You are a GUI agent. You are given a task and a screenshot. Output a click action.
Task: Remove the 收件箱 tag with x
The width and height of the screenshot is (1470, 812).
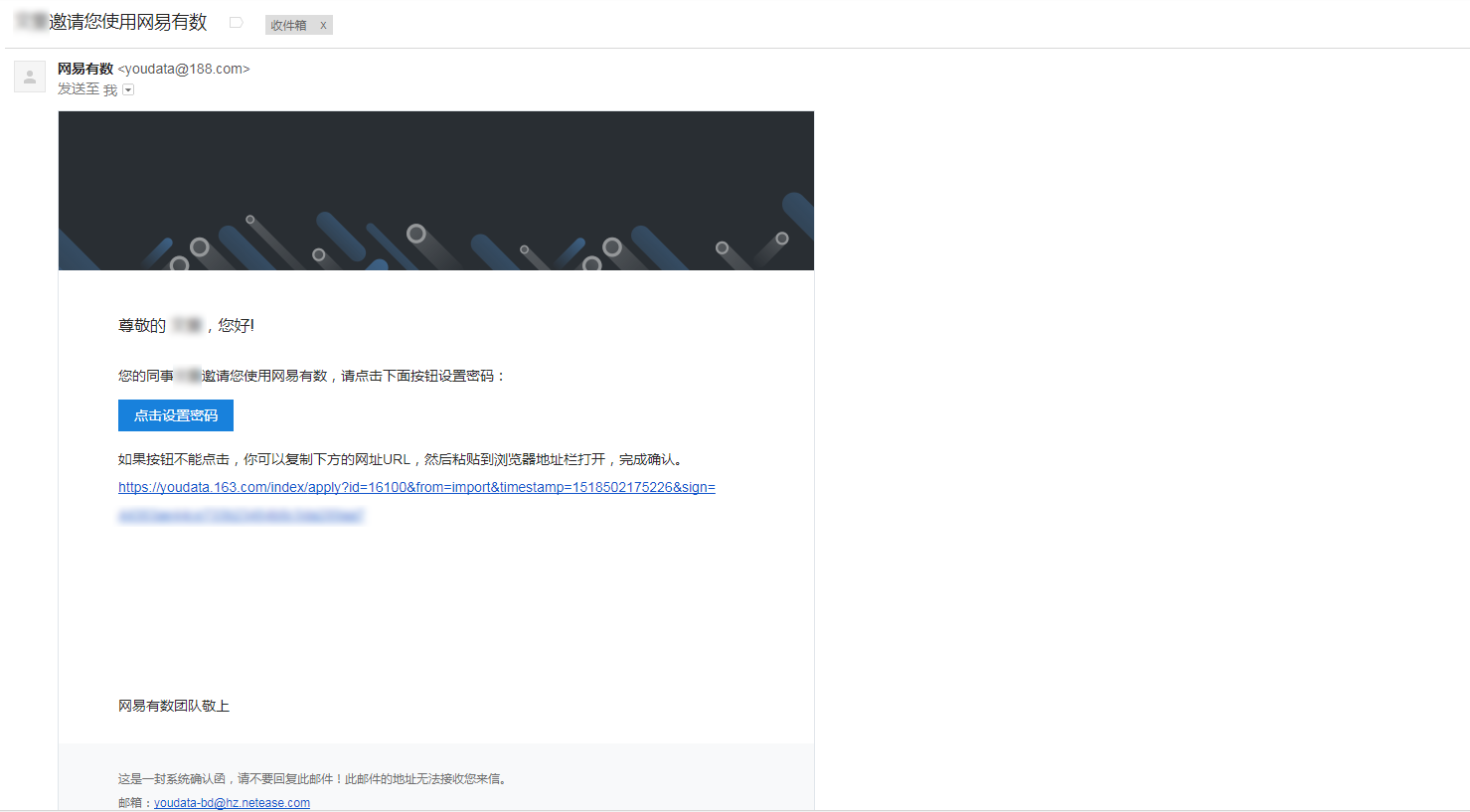click(323, 26)
